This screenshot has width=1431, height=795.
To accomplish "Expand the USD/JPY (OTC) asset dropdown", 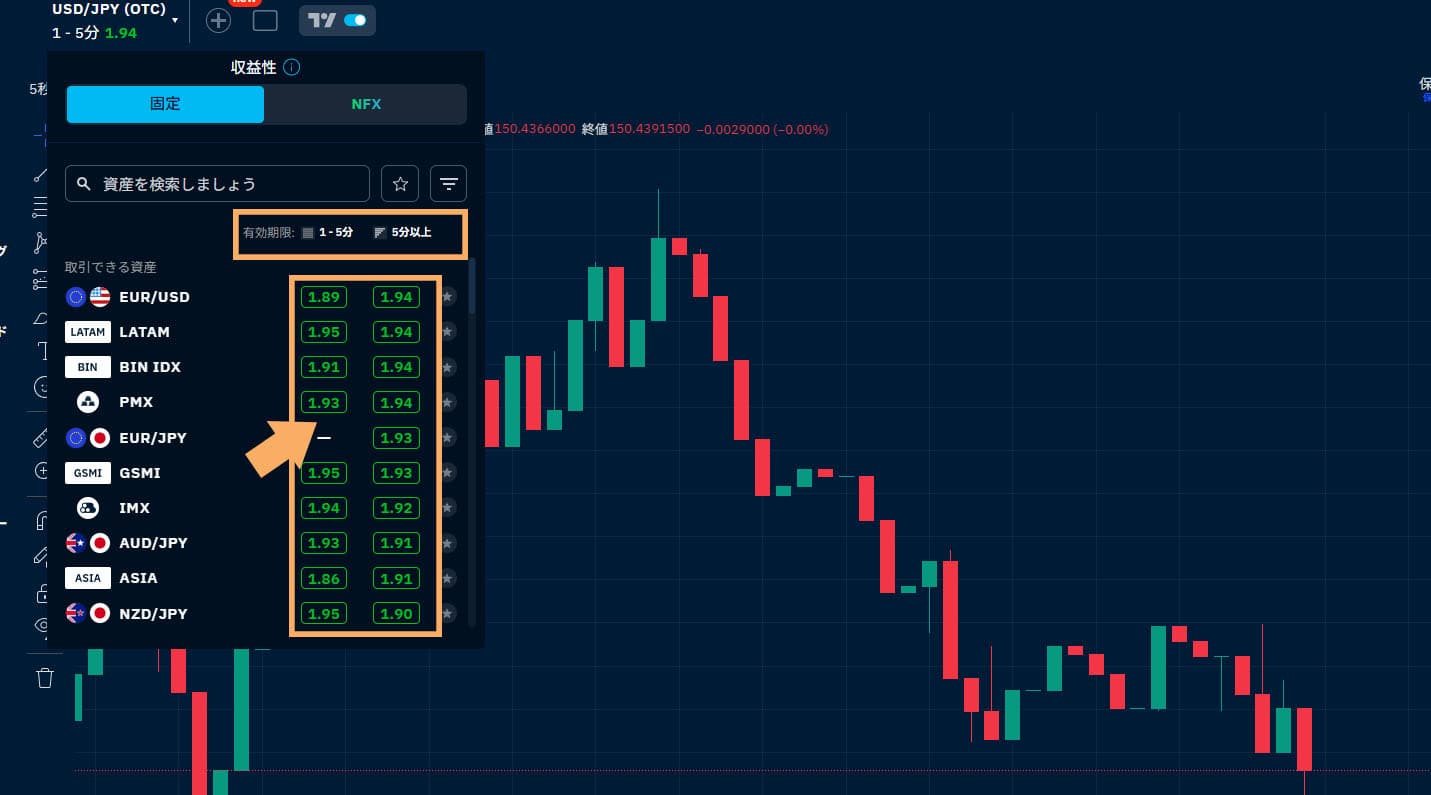I will (176, 20).
